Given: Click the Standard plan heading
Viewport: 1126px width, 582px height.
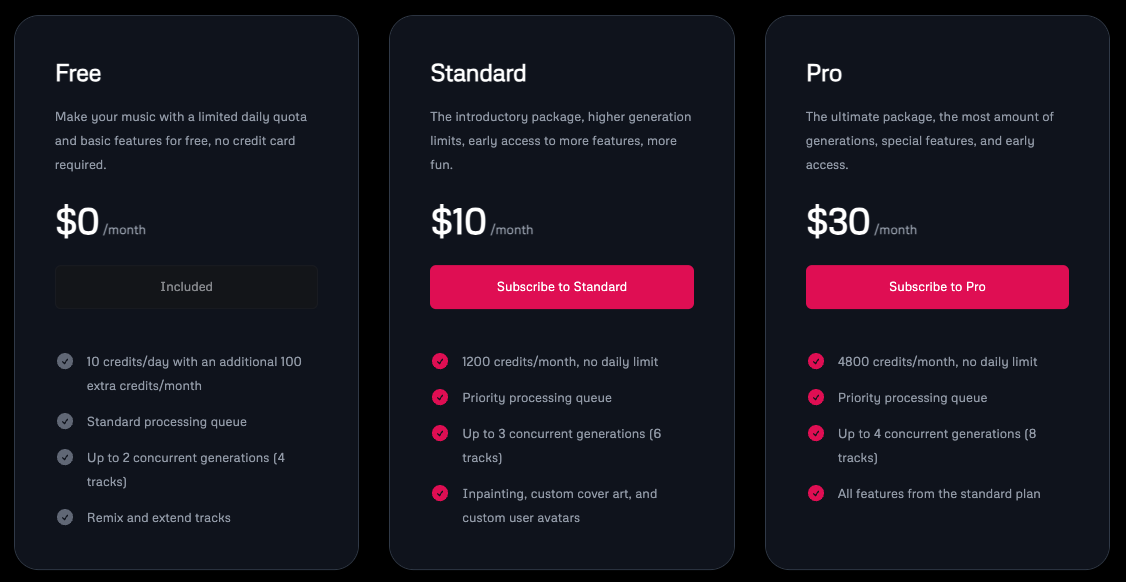Looking at the screenshot, I should [478, 73].
